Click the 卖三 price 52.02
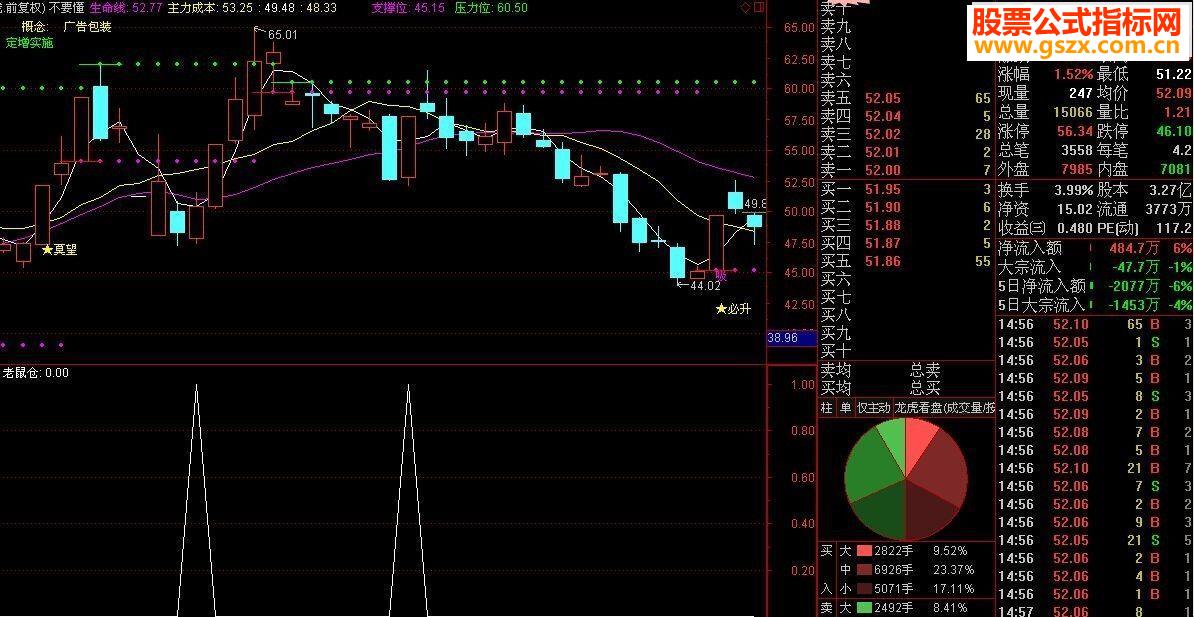Image resolution: width=1194 pixels, height=617 pixels. (883, 134)
